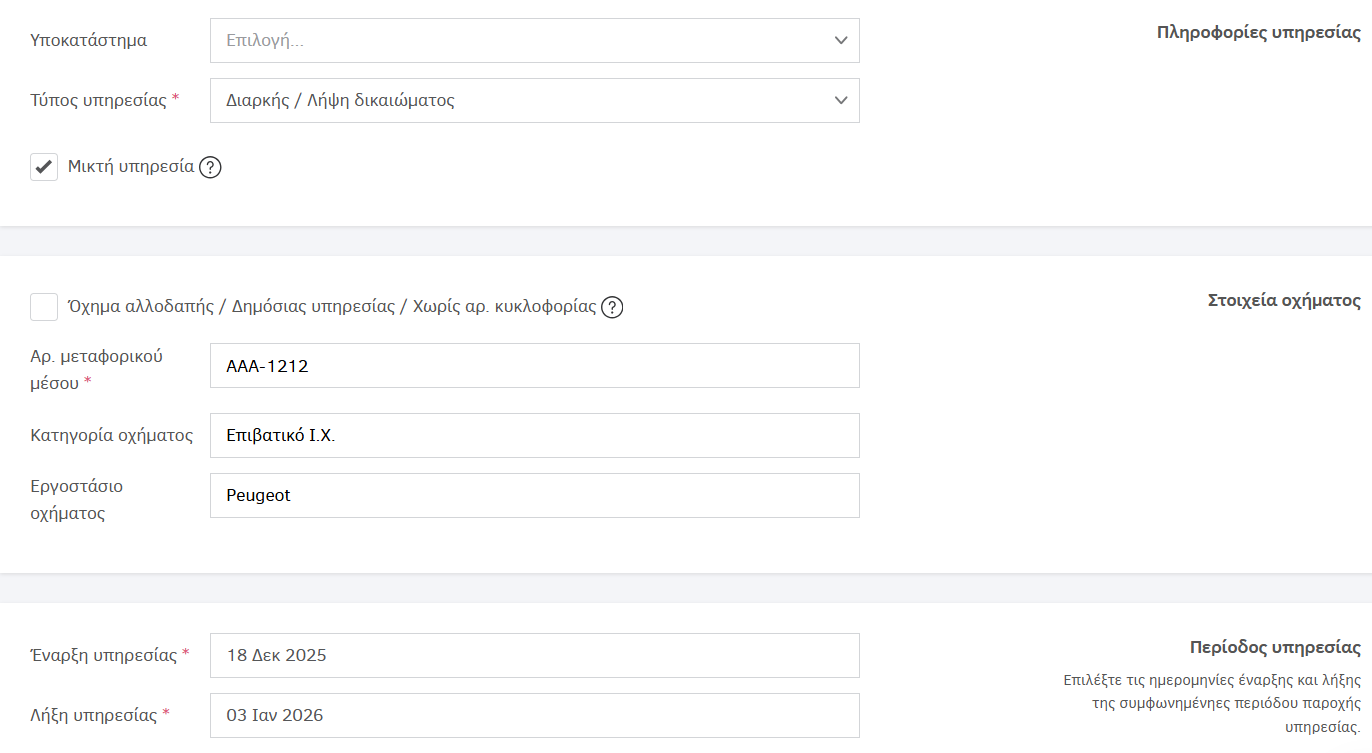Click the Υποκατάστημα field label
Image resolution: width=1372 pixels, height=753 pixels.
[x=89, y=41]
